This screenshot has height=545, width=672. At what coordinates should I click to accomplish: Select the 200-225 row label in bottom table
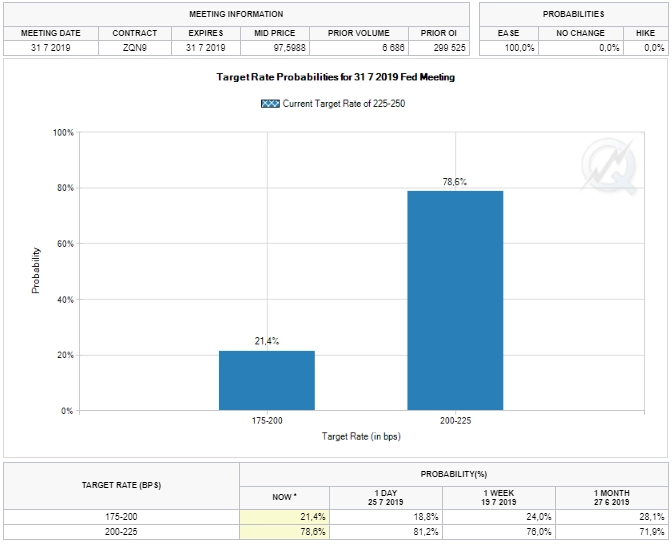tap(121, 532)
